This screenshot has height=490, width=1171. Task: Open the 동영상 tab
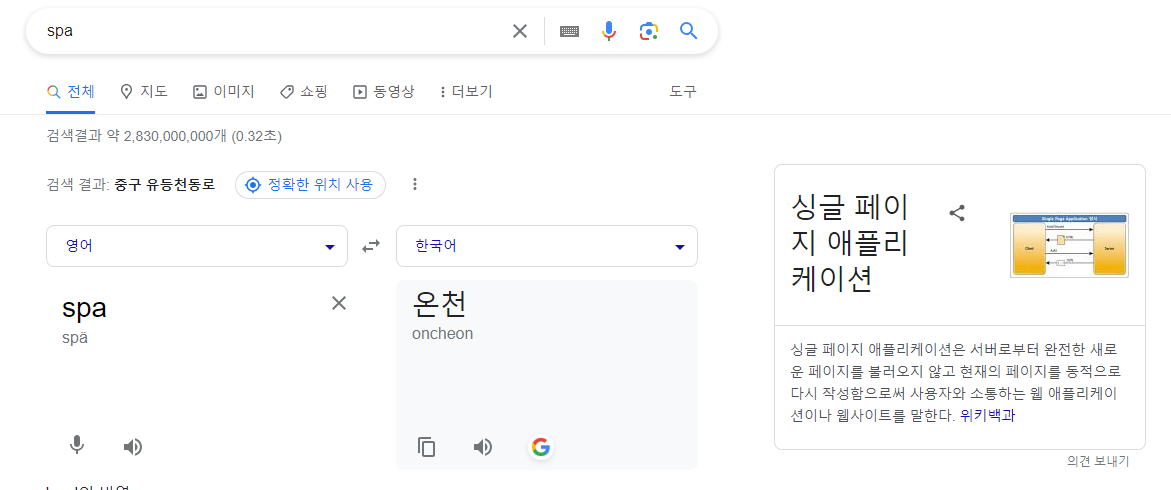pos(383,92)
